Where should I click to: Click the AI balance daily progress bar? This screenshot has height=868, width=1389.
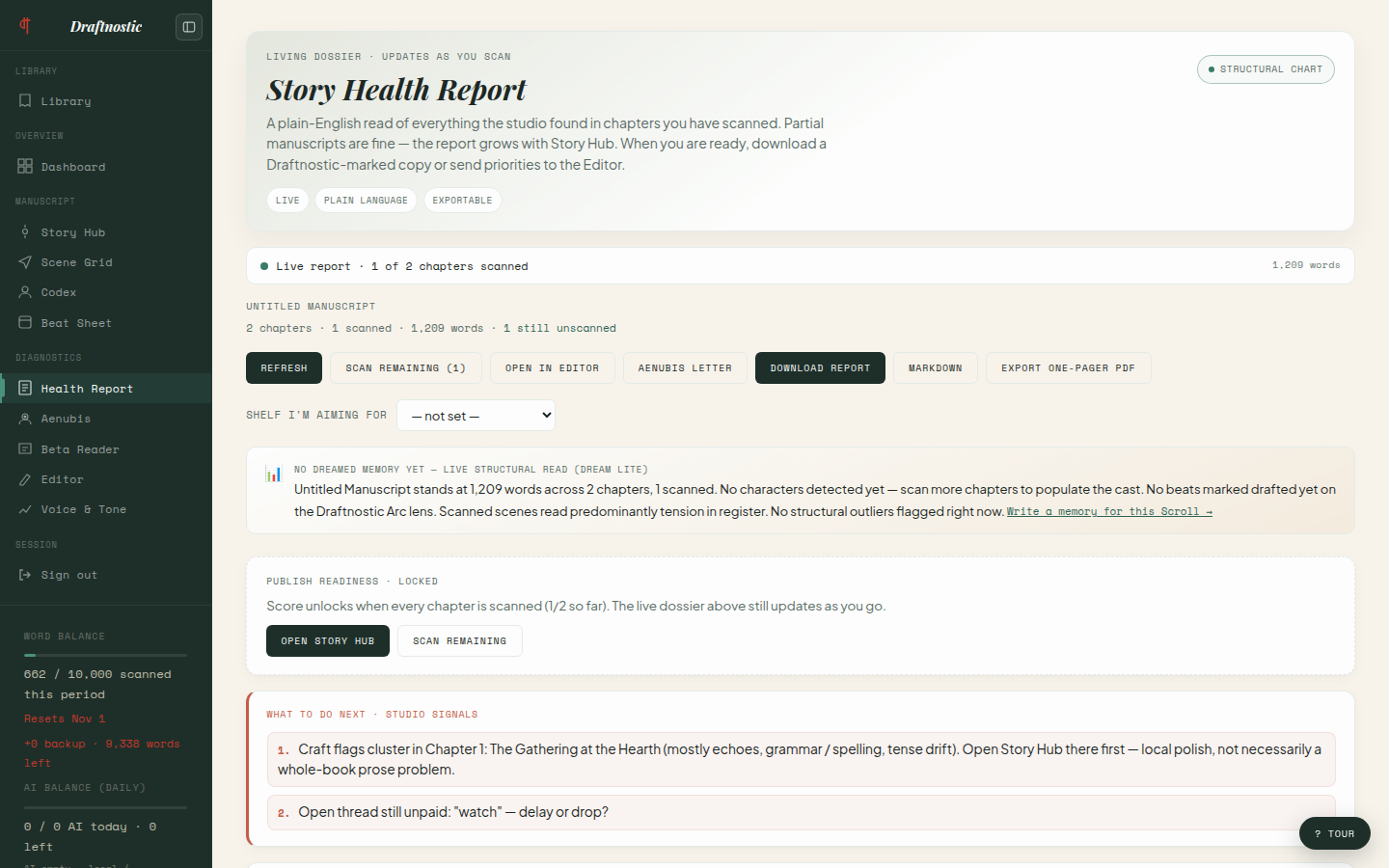pos(106,807)
